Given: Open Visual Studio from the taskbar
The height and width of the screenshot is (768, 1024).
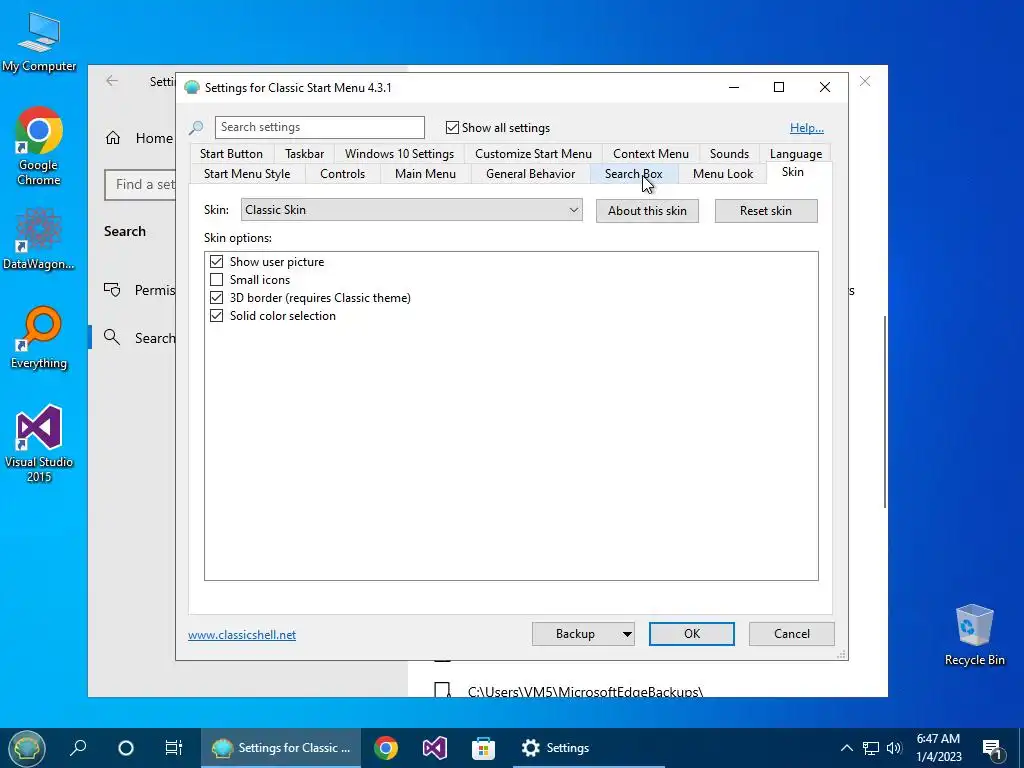Looking at the screenshot, I should [x=434, y=748].
